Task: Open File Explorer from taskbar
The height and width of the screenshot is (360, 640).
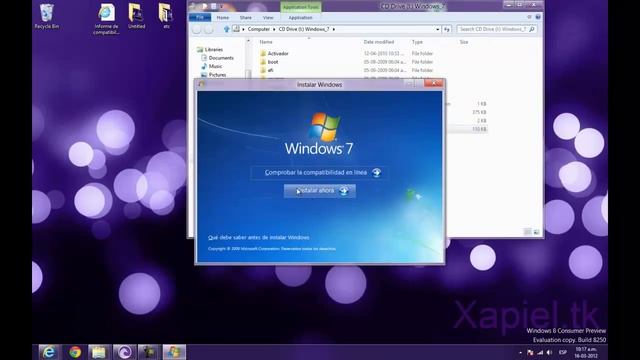Action: point(98,352)
